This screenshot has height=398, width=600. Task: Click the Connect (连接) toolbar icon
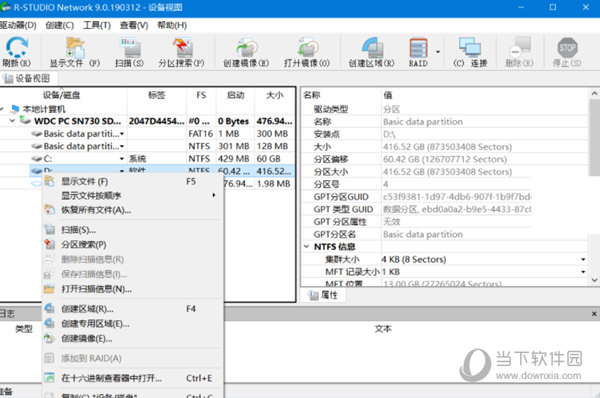point(470,47)
